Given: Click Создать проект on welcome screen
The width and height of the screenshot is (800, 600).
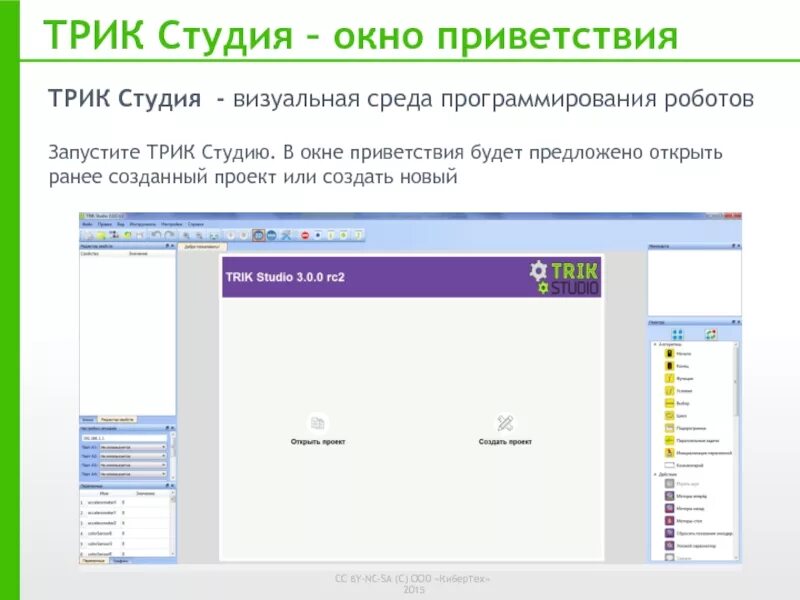Looking at the screenshot, I should click(505, 430).
